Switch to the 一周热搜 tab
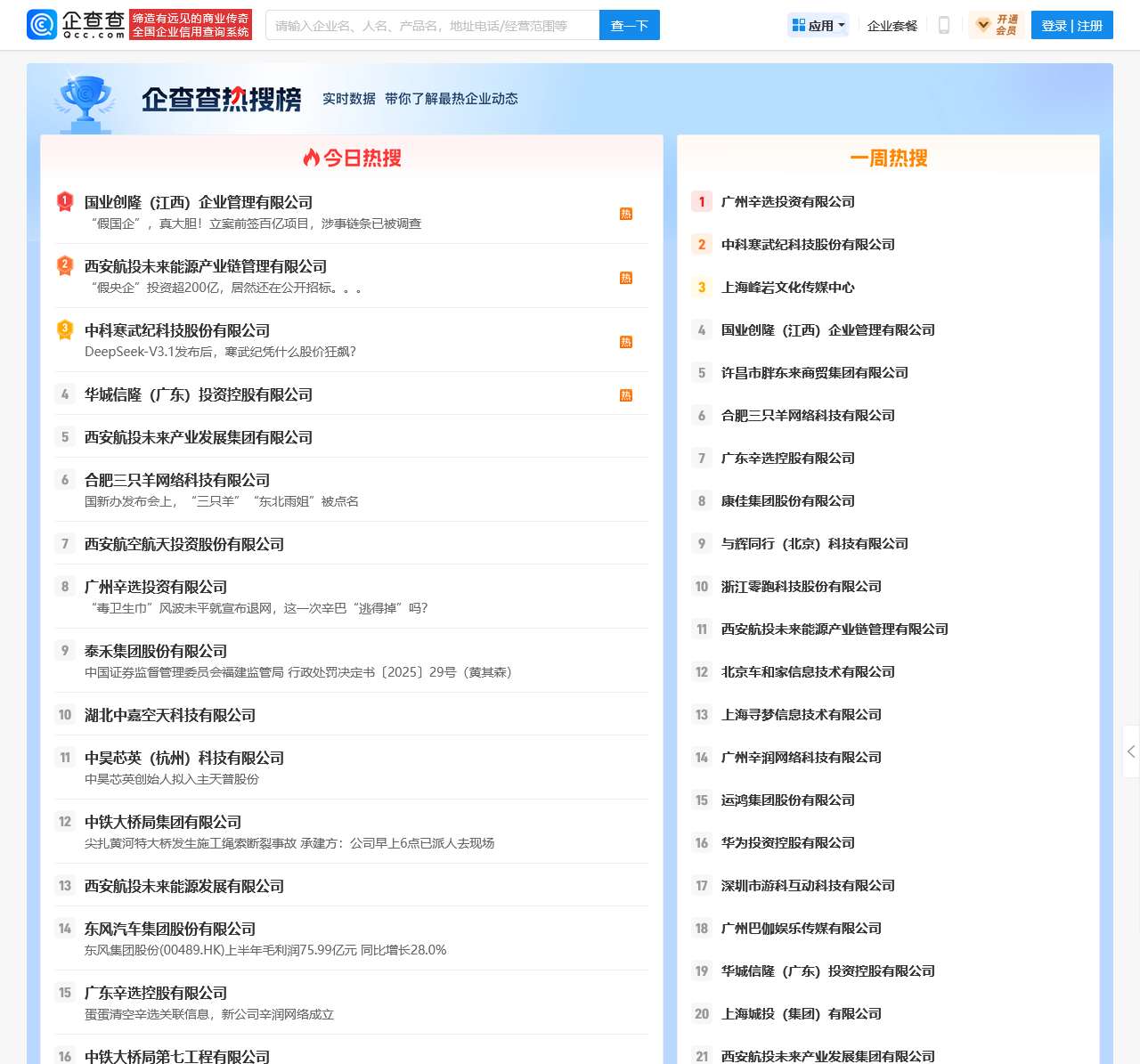 tap(887, 158)
